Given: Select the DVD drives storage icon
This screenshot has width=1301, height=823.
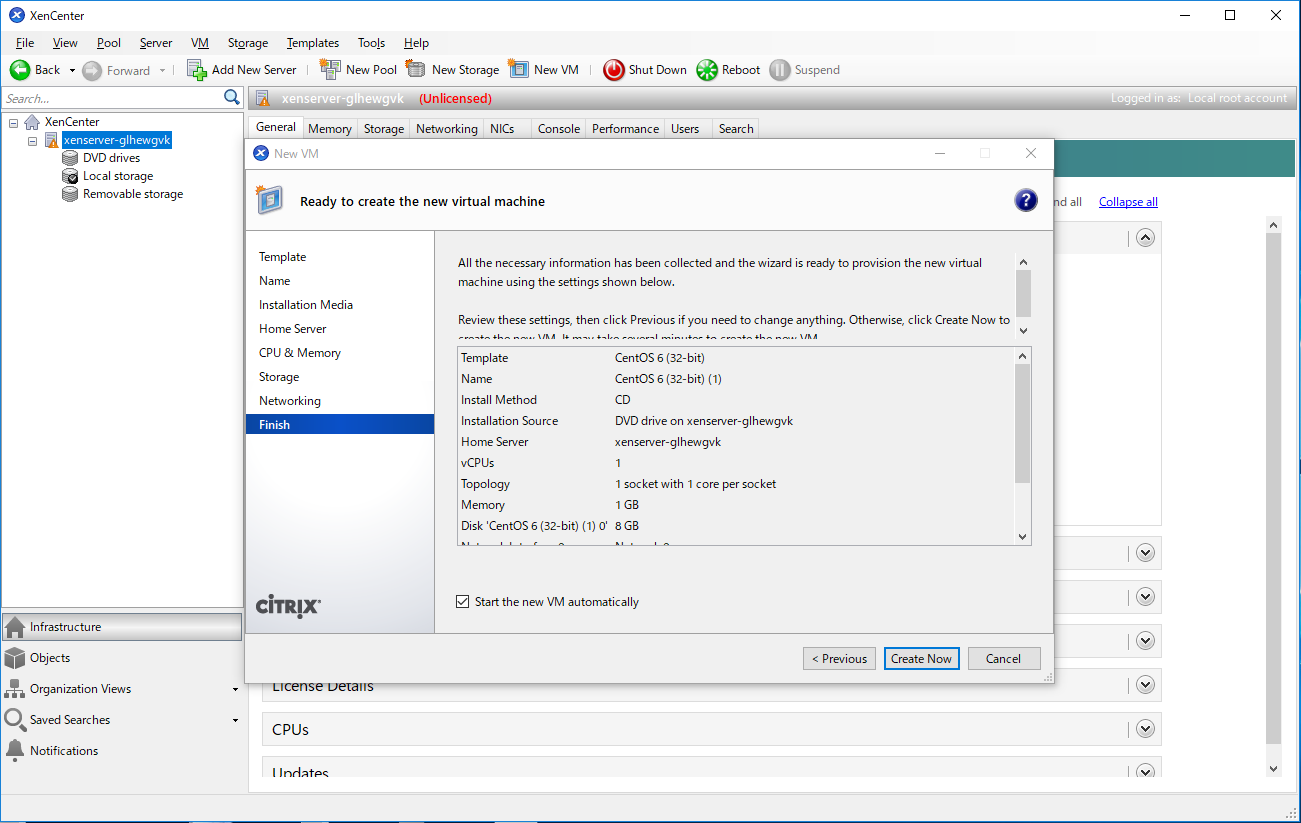Looking at the screenshot, I should coord(70,158).
